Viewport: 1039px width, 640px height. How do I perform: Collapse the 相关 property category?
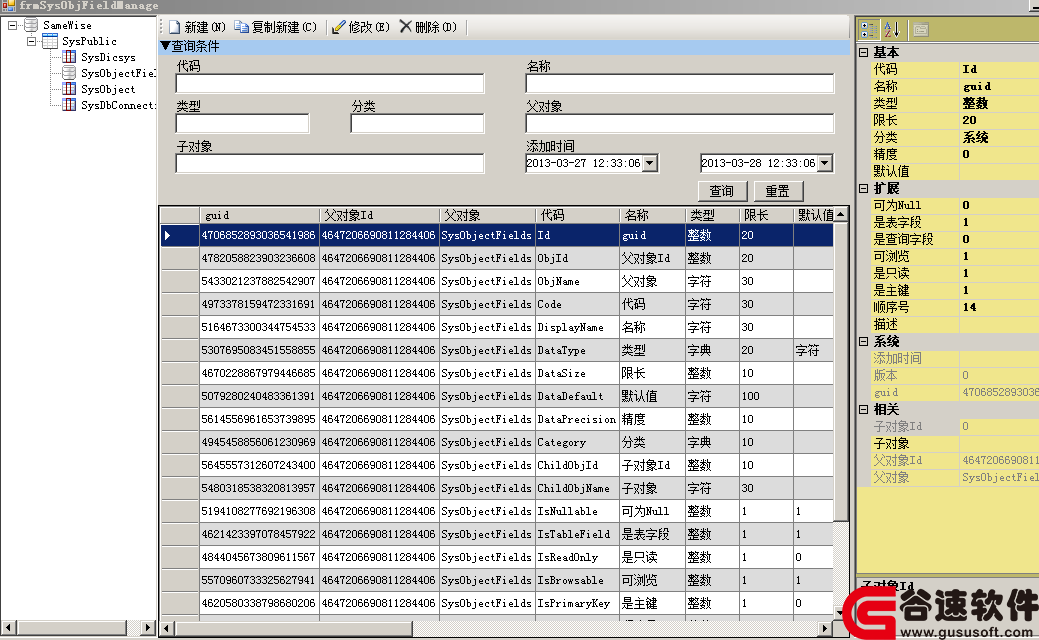(863, 409)
